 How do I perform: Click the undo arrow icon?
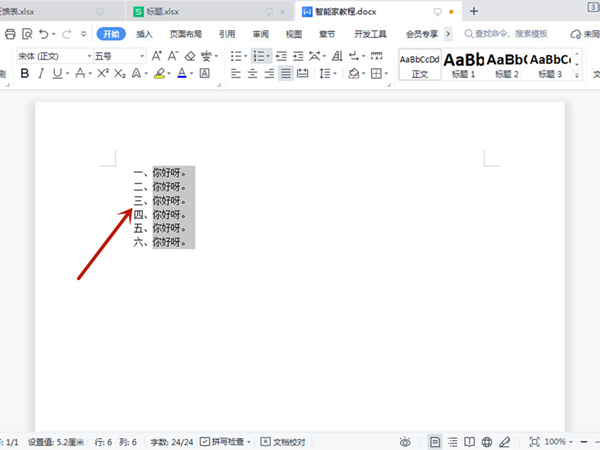click(43, 34)
